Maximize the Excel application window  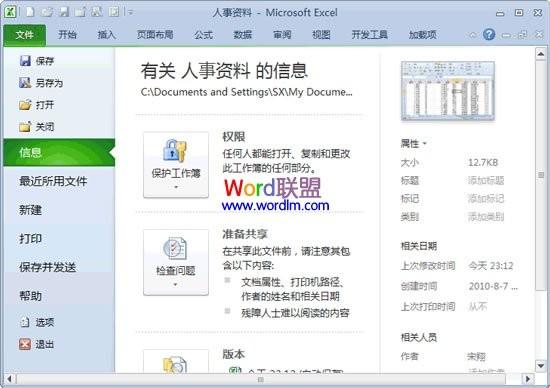click(x=519, y=13)
